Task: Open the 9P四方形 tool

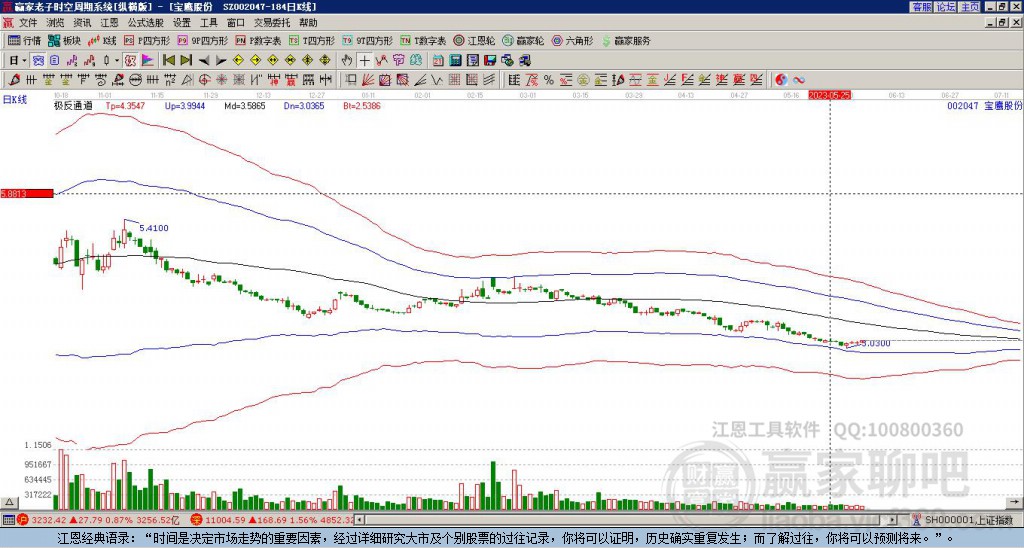Action: tap(202, 40)
